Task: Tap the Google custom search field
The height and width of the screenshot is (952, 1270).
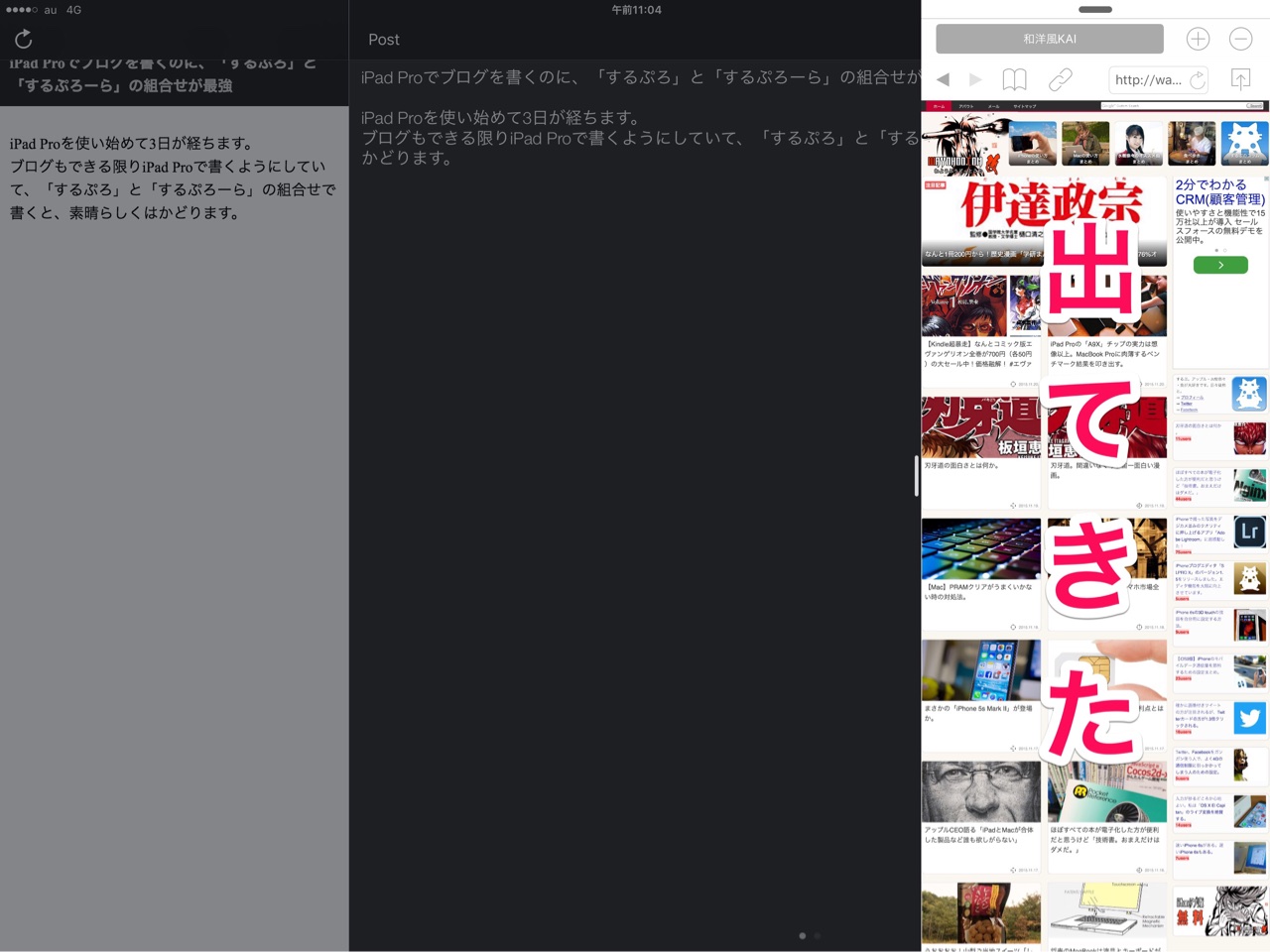Action: (x=1173, y=105)
